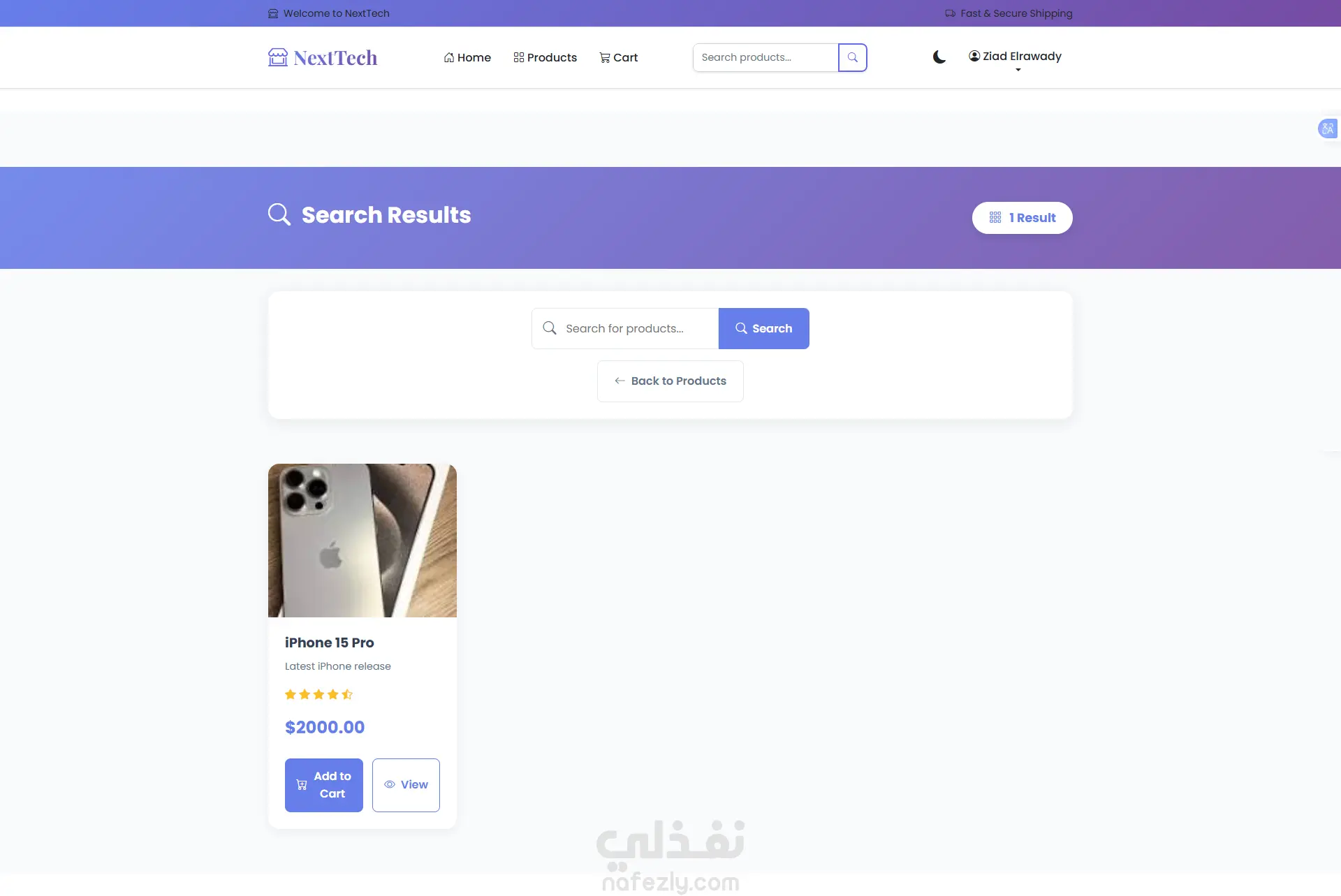Click the navbar search magnifier button
Screen dimensions: 1341x896
pyautogui.click(x=852, y=57)
